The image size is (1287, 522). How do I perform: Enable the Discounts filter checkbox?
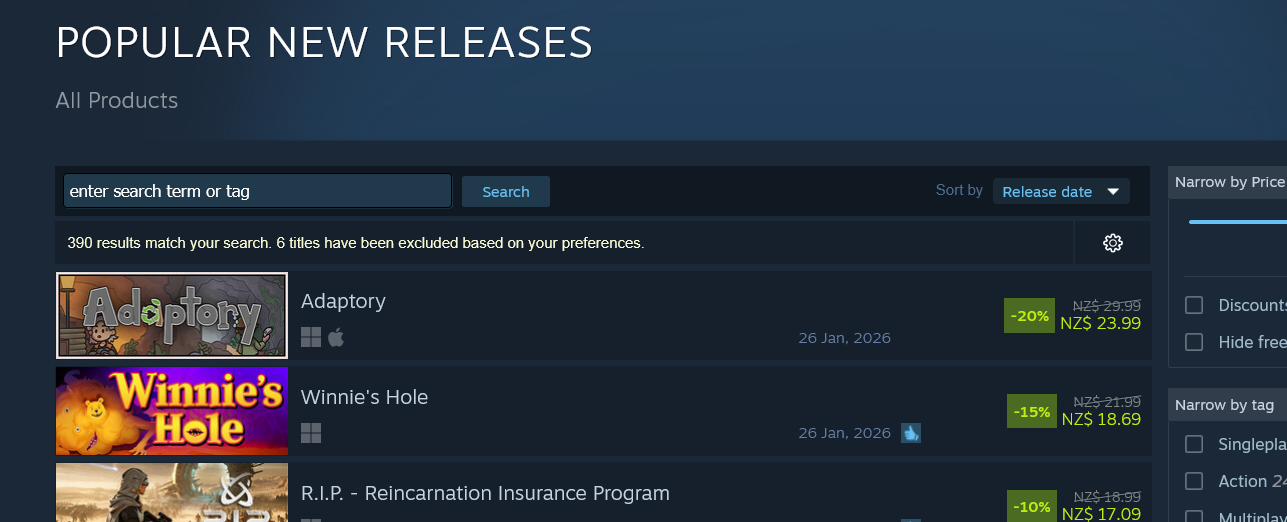click(x=1193, y=305)
